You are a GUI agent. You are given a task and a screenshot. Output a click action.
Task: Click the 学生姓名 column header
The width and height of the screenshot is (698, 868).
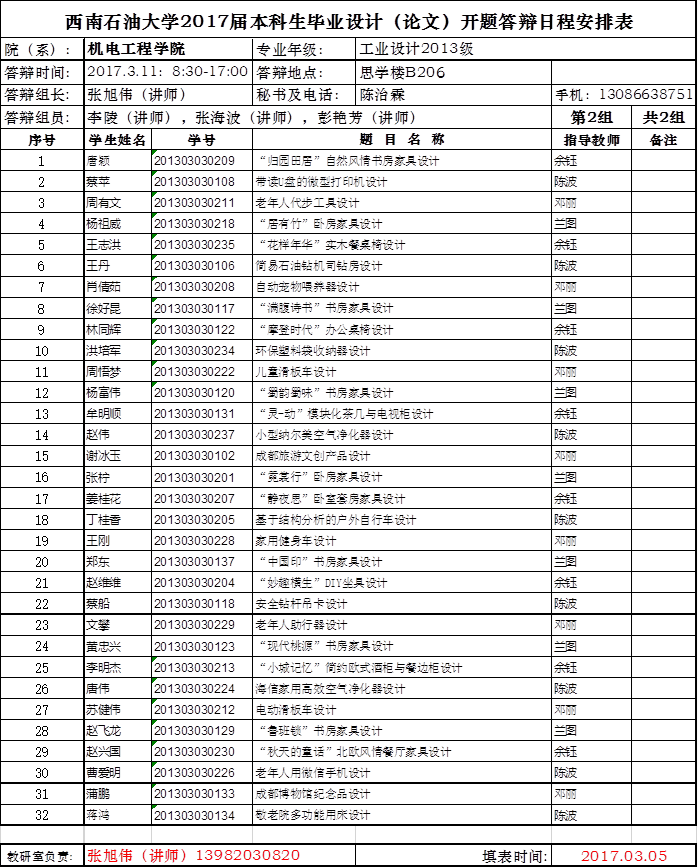118,139
